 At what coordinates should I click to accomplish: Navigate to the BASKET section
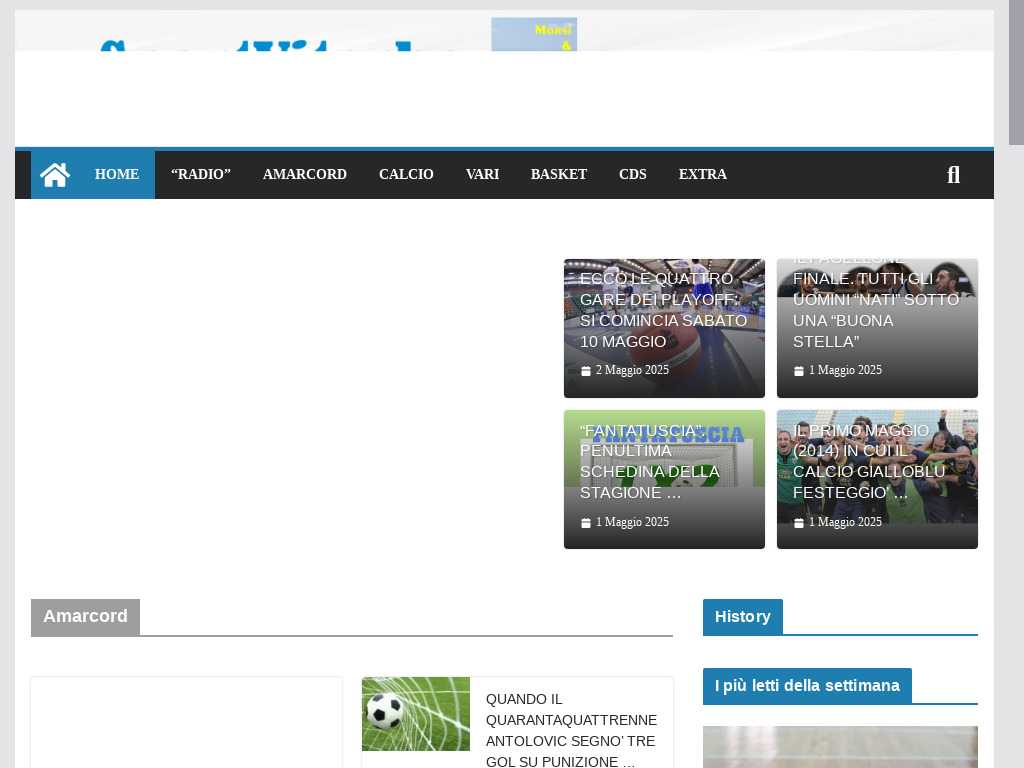[558, 174]
